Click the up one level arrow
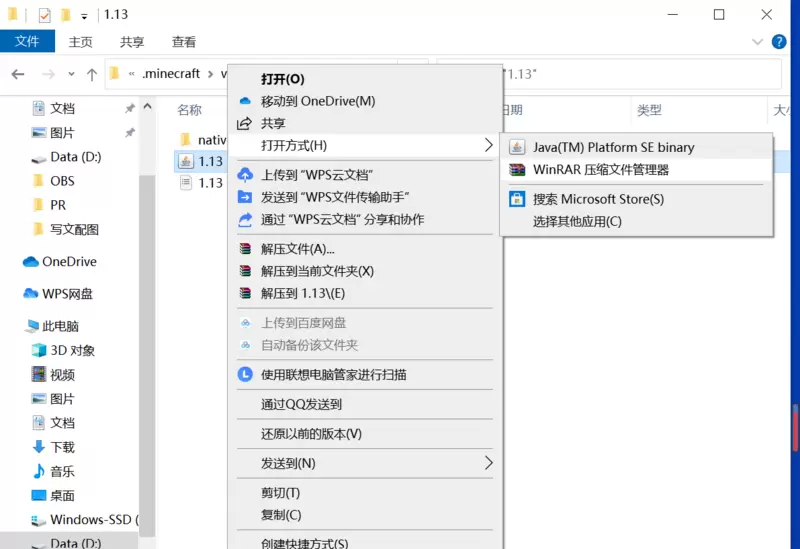The height and width of the screenshot is (549, 800). [92, 74]
